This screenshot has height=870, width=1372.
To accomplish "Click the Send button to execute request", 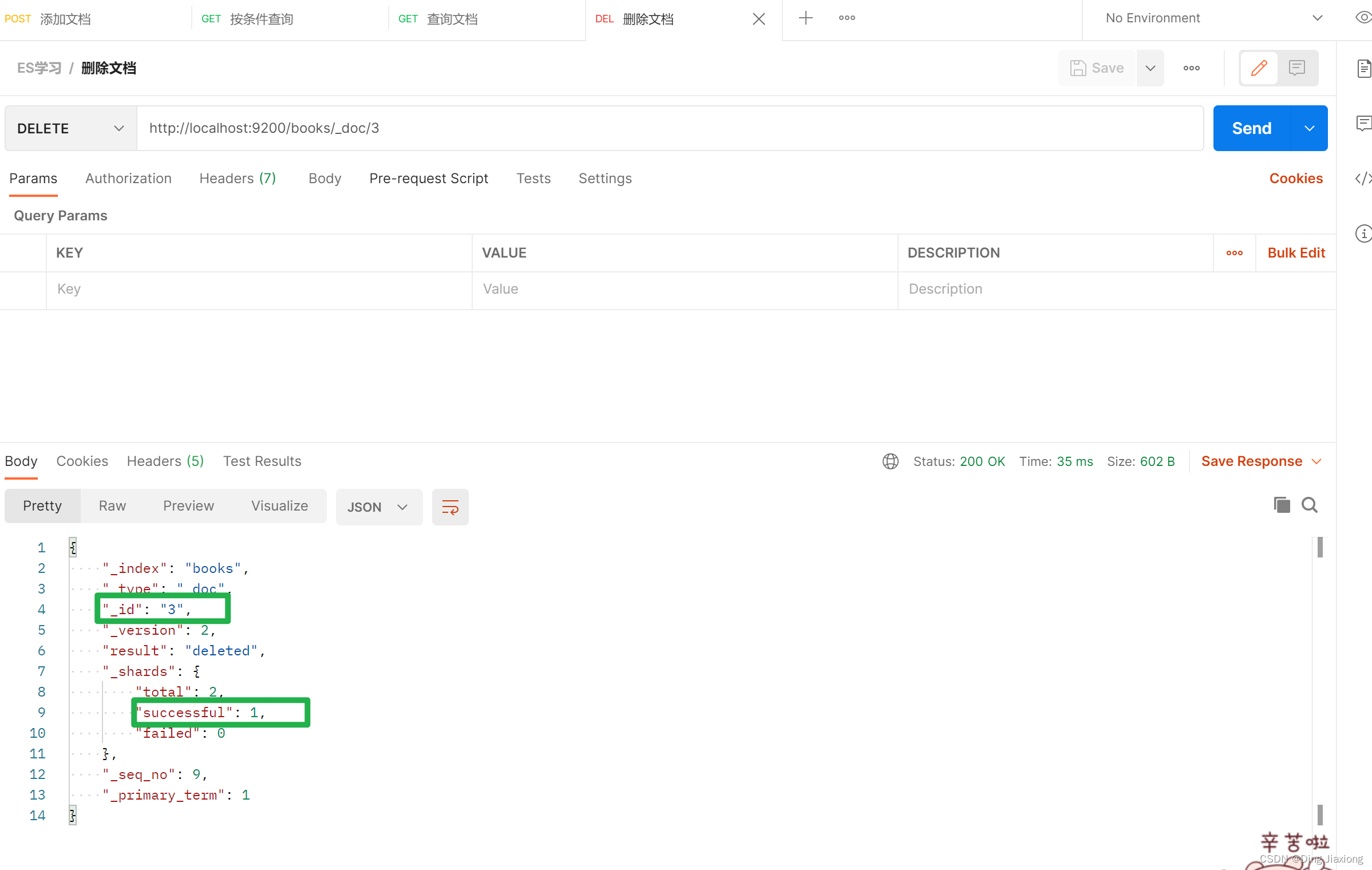I will [1252, 128].
